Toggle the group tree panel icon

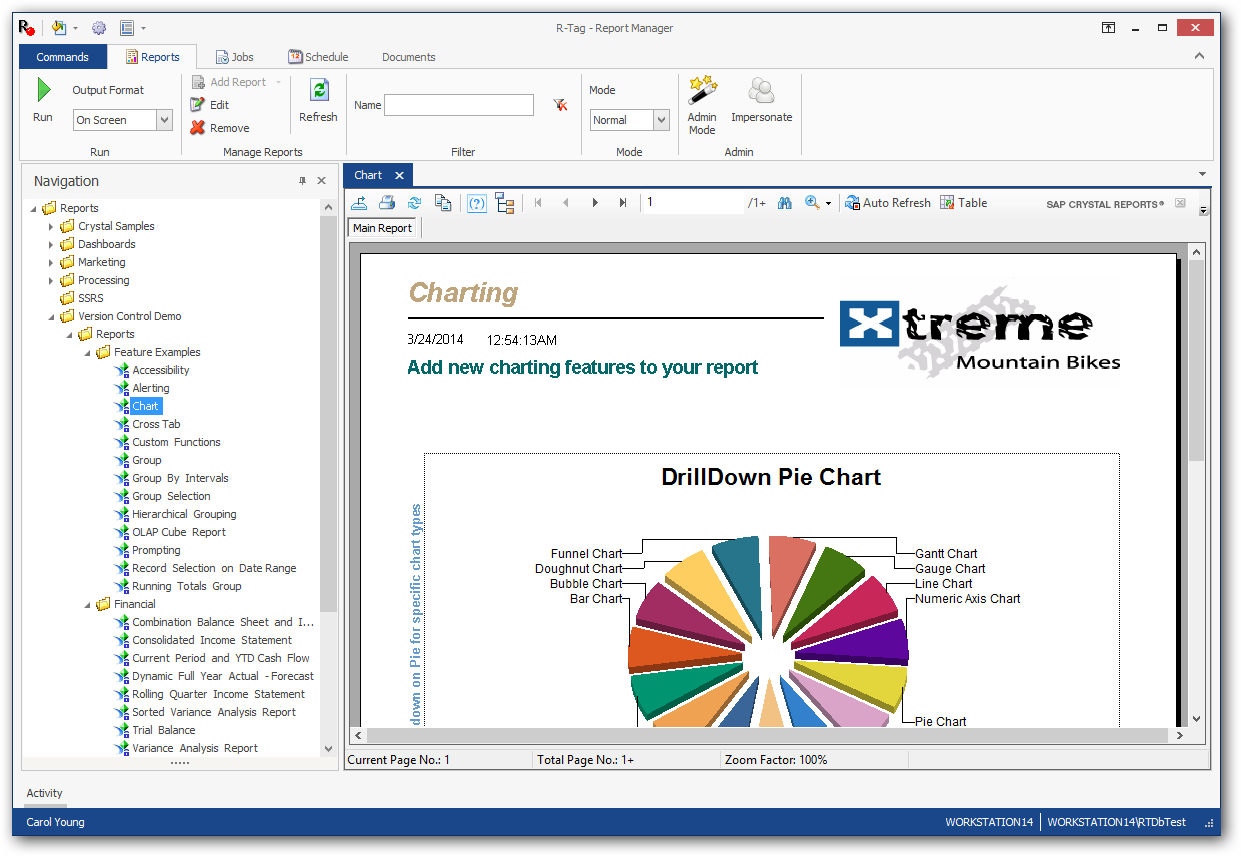(505, 203)
